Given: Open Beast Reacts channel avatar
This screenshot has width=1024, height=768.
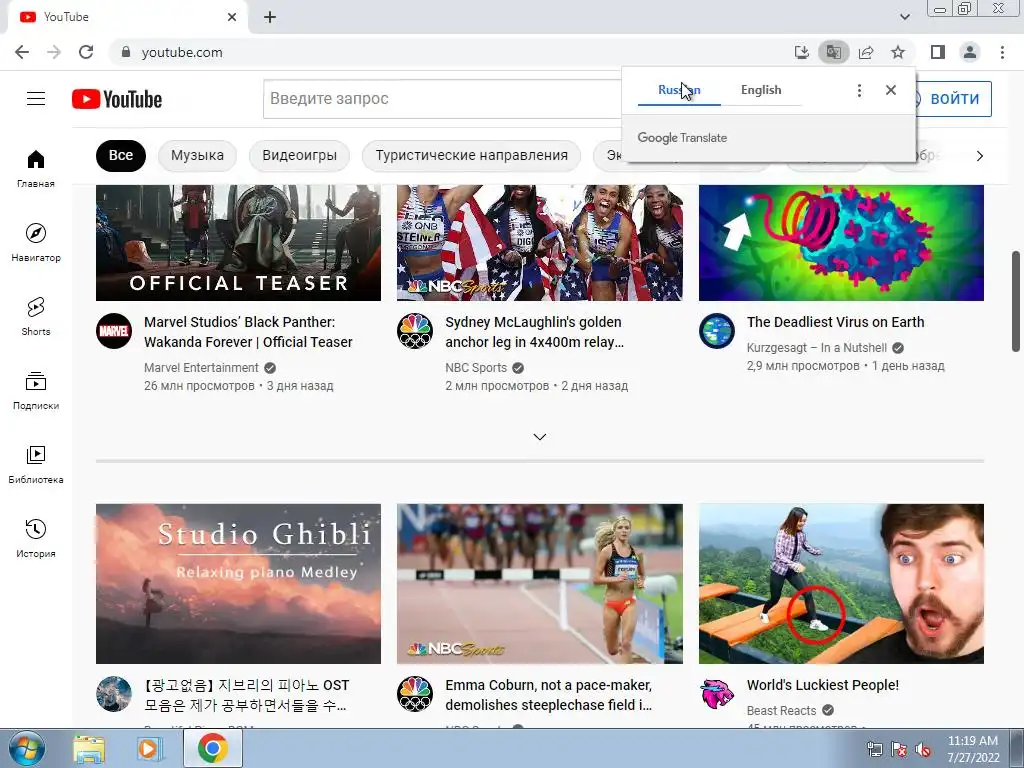Looking at the screenshot, I should click(716, 694).
